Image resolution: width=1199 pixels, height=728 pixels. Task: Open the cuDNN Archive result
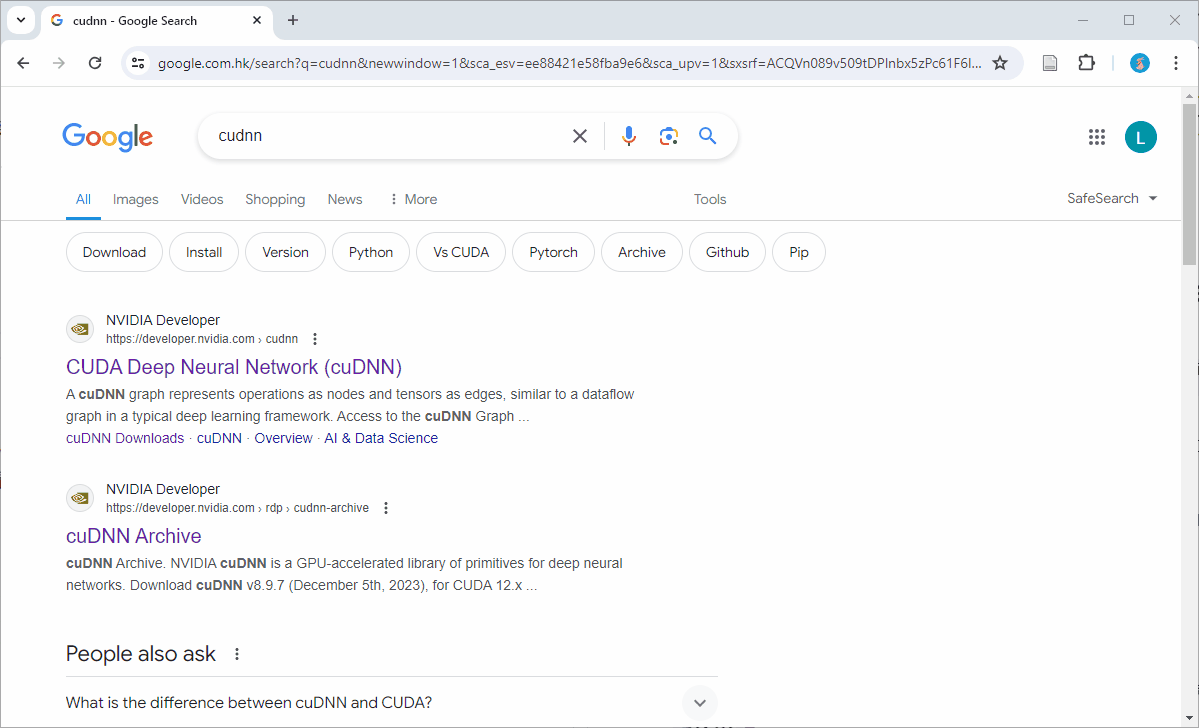(134, 536)
